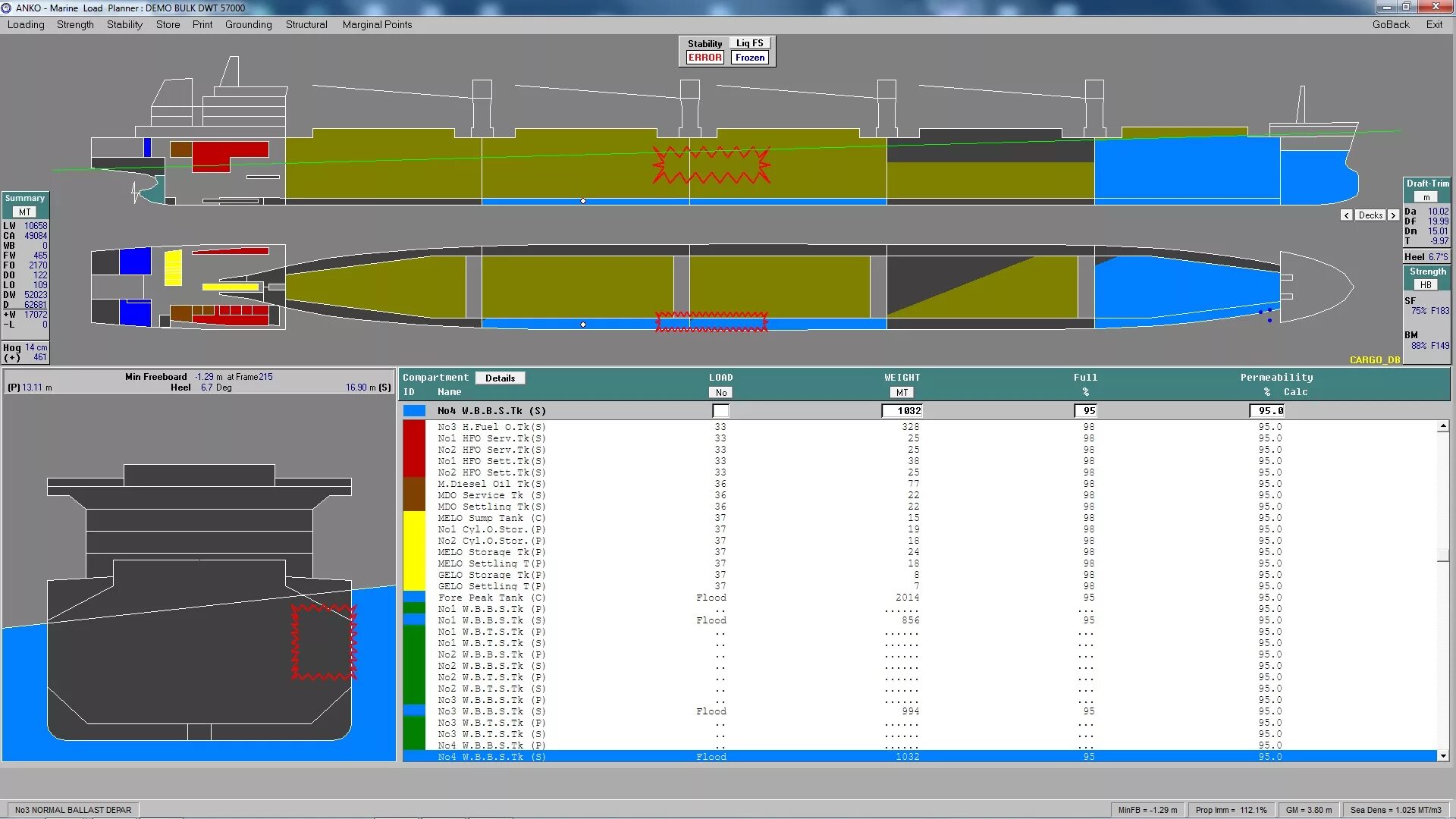This screenshot has height=819, width=1456.
Task: Change the Summary MT unit selector
Action: (x=25, y=212)
